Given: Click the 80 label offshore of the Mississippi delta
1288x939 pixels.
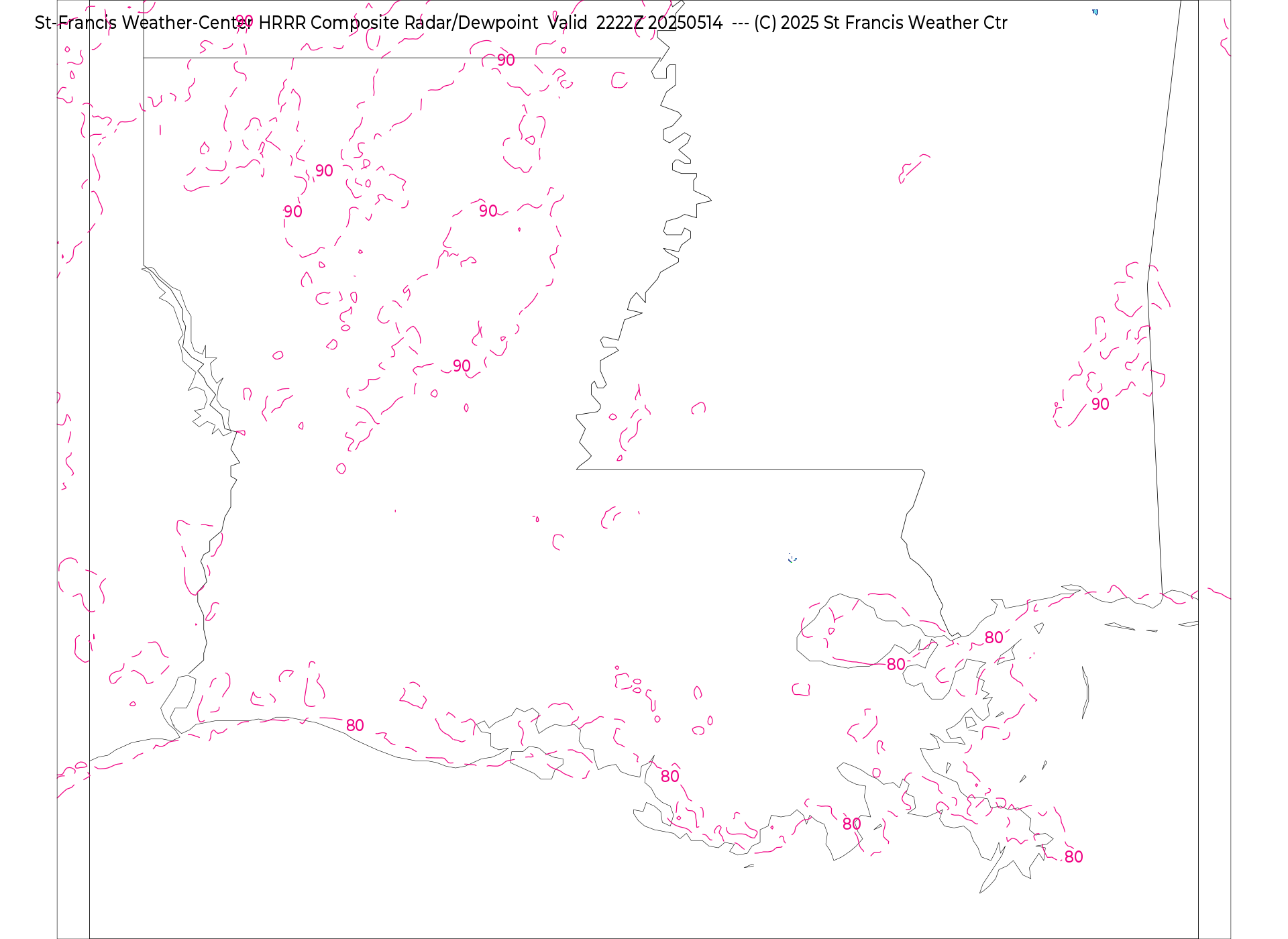Looking at the screenshot, I should pyautogui.click(x=1074, y=857).
